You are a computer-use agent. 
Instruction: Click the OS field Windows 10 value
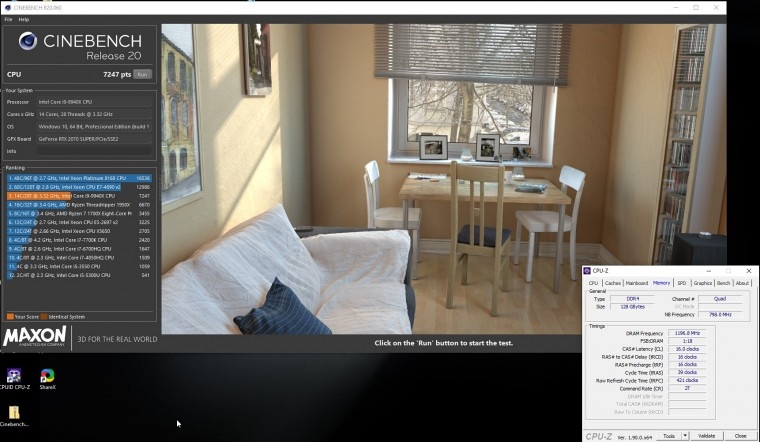[94, 126]
